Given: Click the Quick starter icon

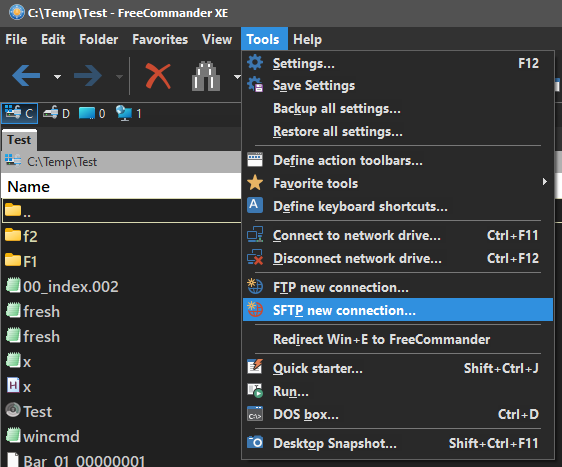Looking at the screenshot, I should click(x=255, y=367).
